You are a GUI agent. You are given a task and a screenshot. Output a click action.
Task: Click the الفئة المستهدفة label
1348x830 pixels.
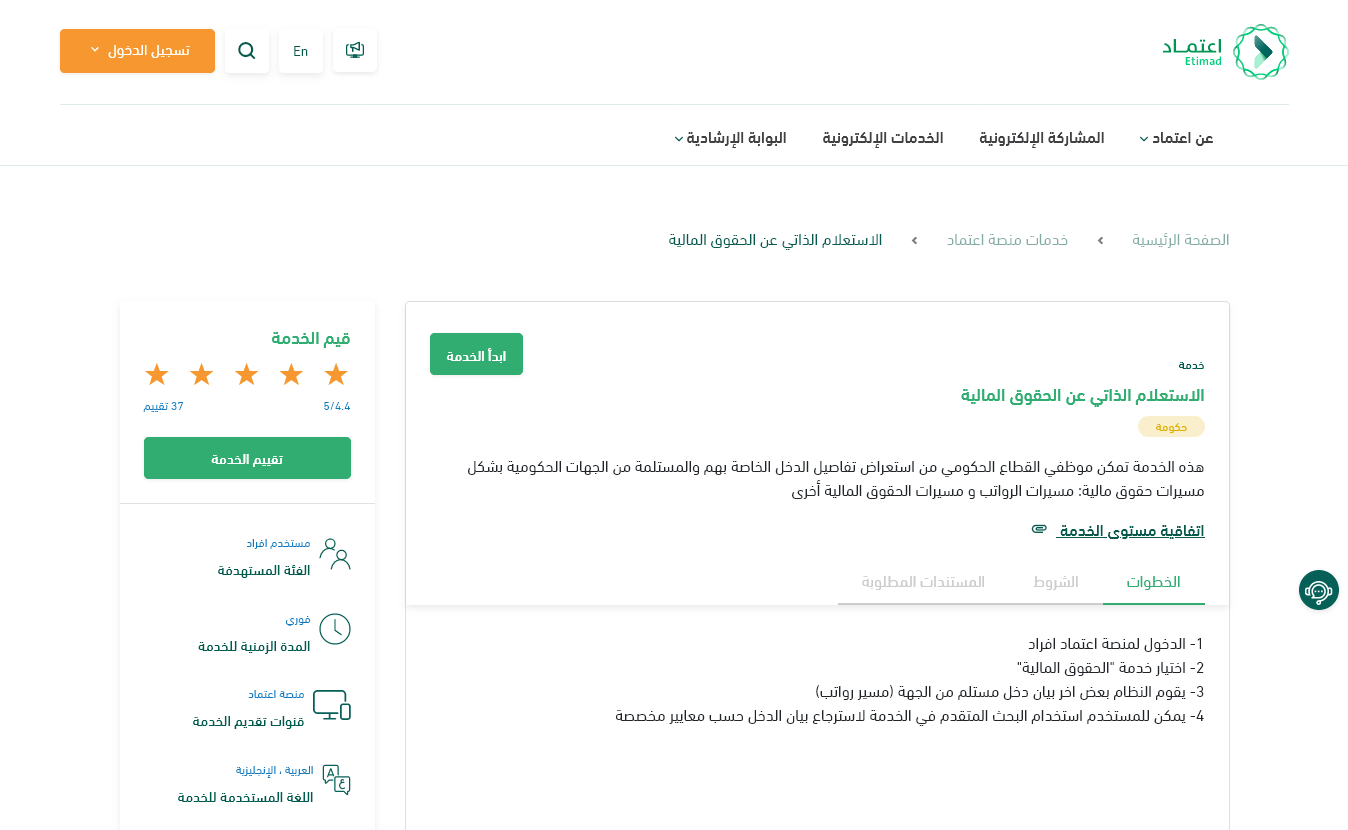(264, 570)
